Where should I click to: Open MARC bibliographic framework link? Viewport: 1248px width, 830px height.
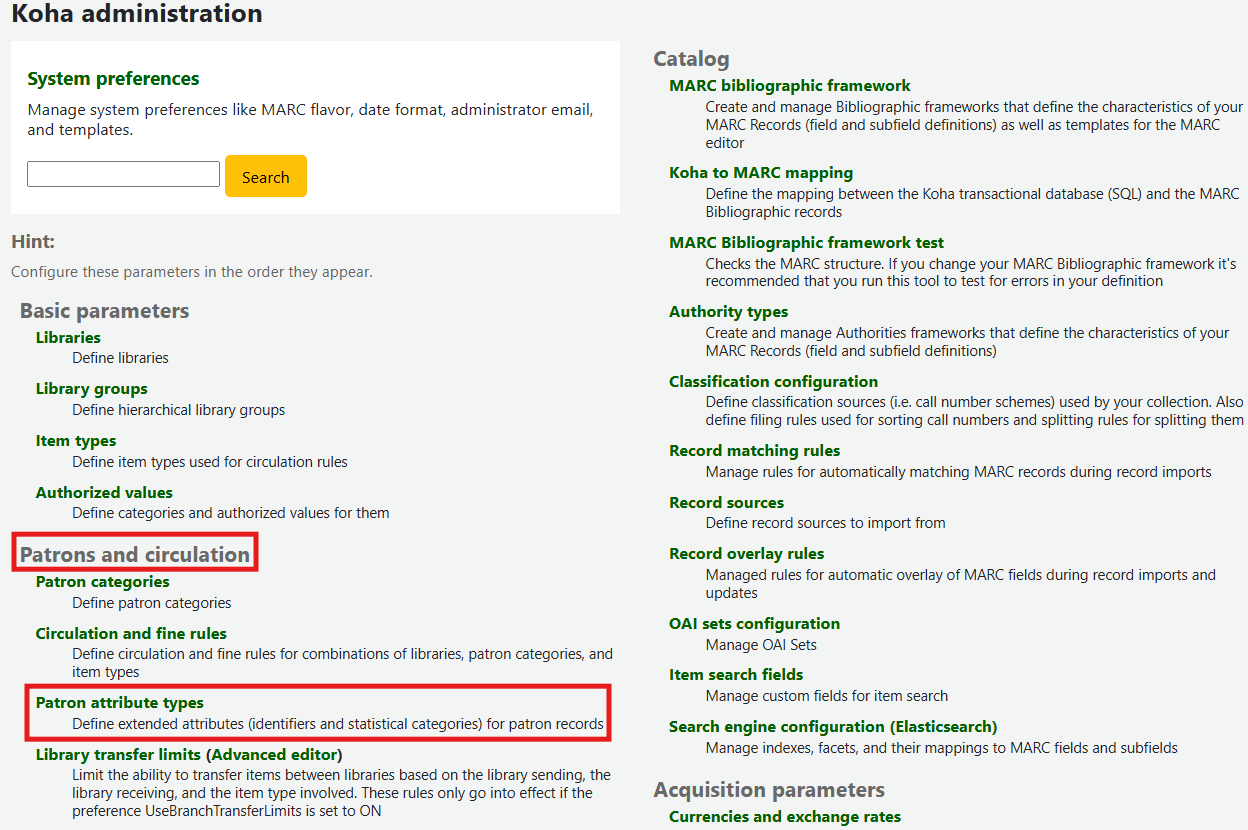(x=790, y=85)
